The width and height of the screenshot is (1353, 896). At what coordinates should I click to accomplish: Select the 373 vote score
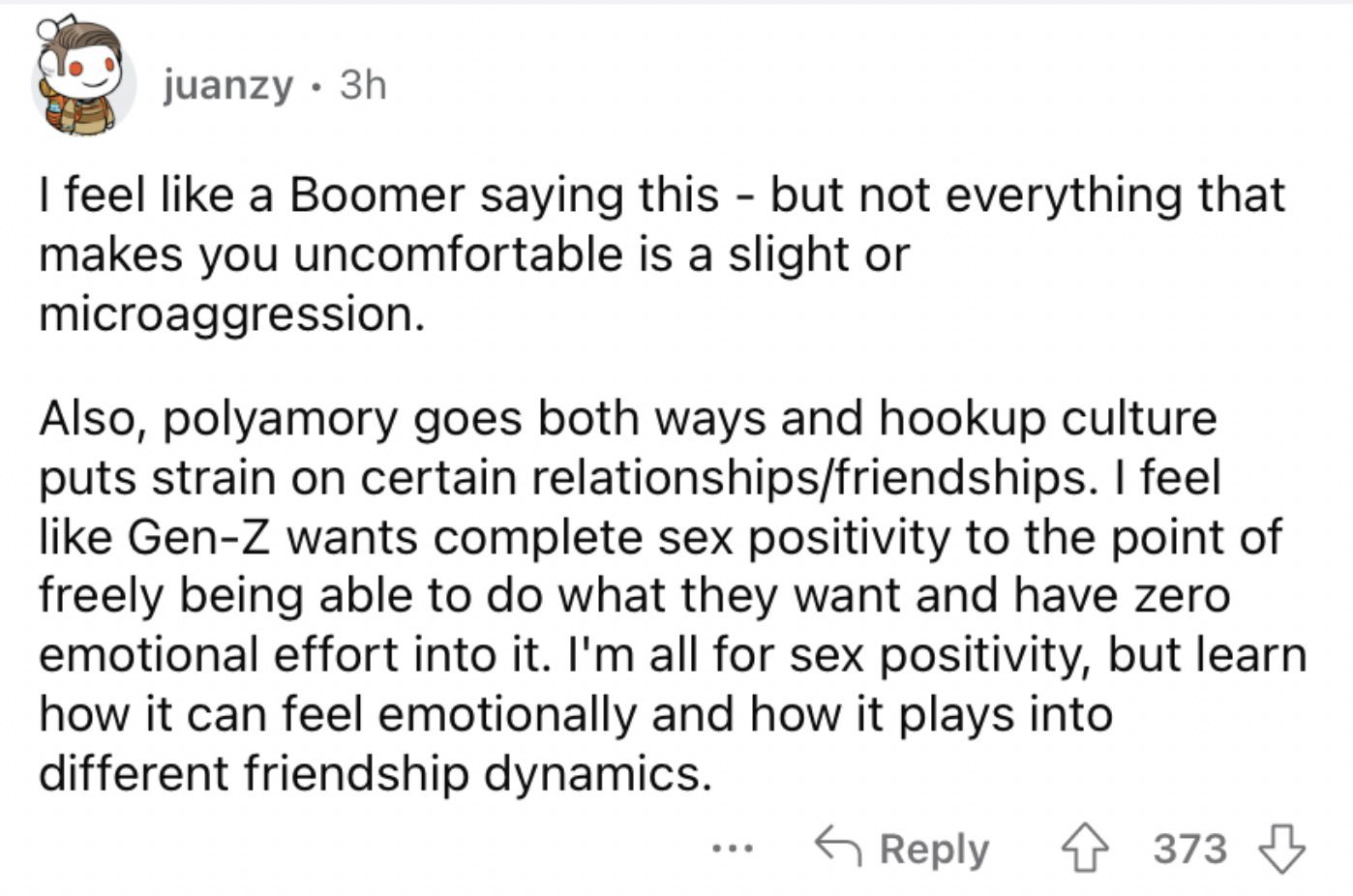[1189, 849]
